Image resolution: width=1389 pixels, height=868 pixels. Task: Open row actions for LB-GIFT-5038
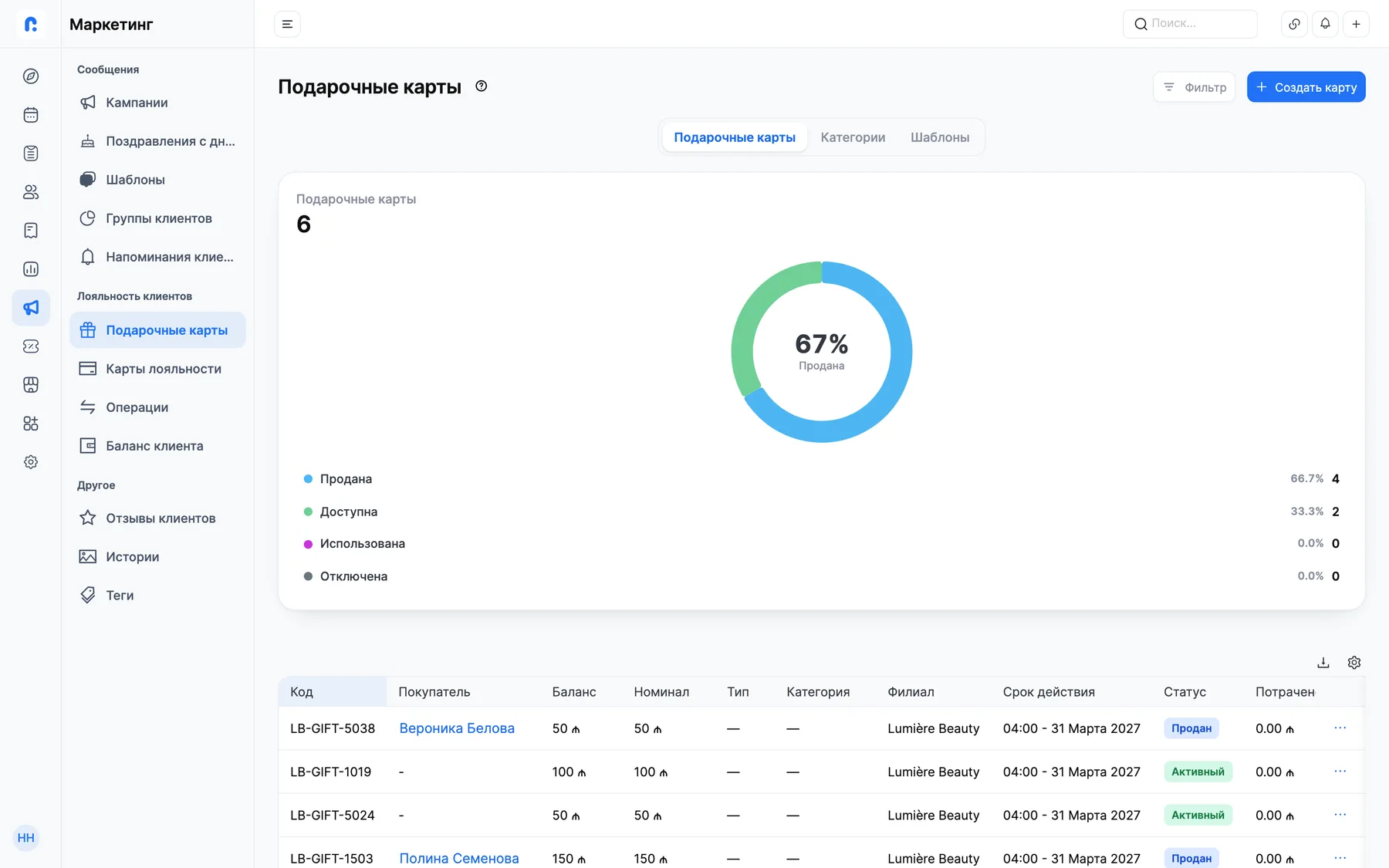point(1340,728)
